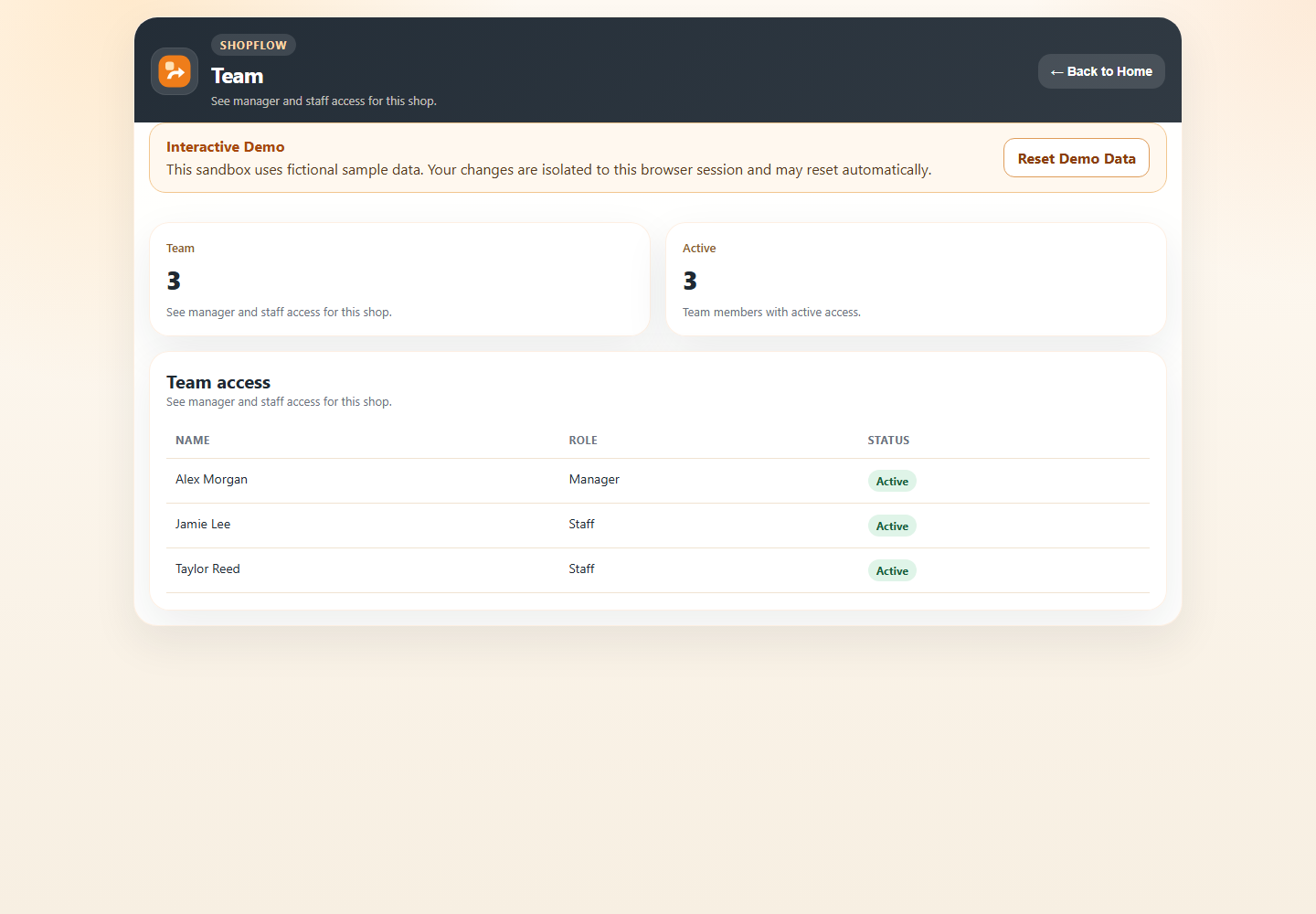
Task: Click the ROLE column header
Action: coord(583,441)
